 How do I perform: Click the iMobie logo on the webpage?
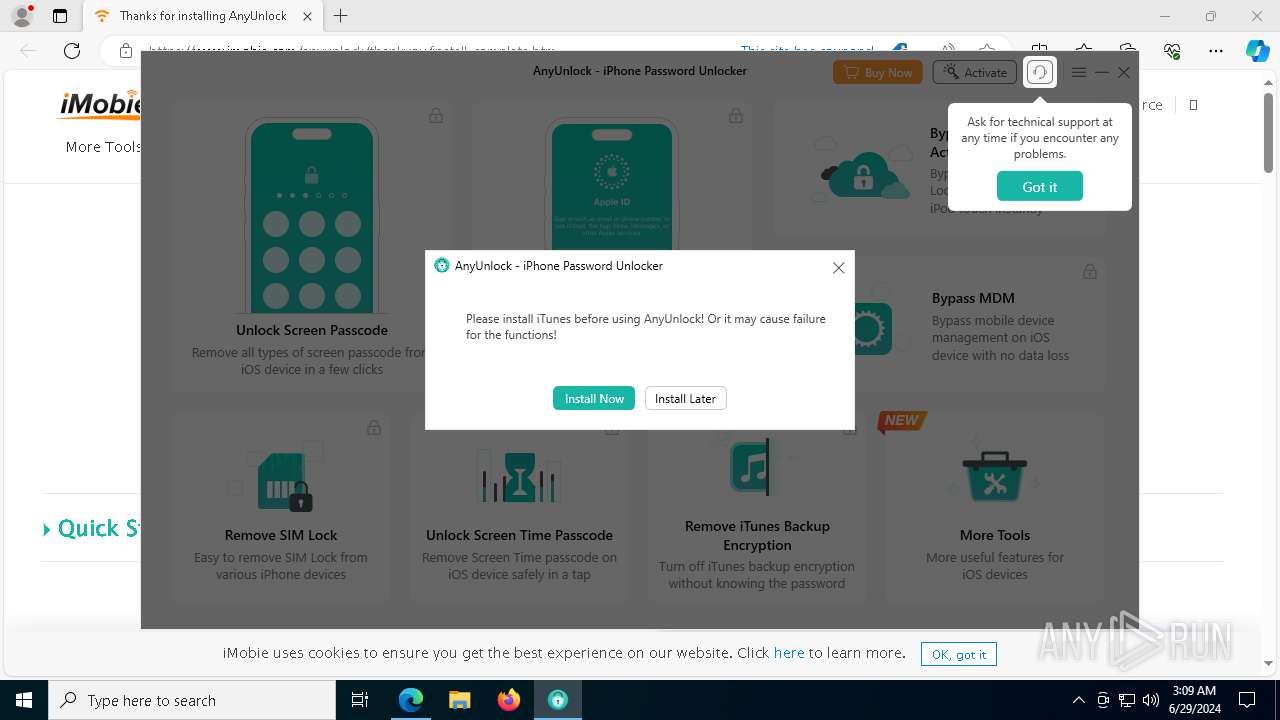pyautogui.click(x=100, y=104)
